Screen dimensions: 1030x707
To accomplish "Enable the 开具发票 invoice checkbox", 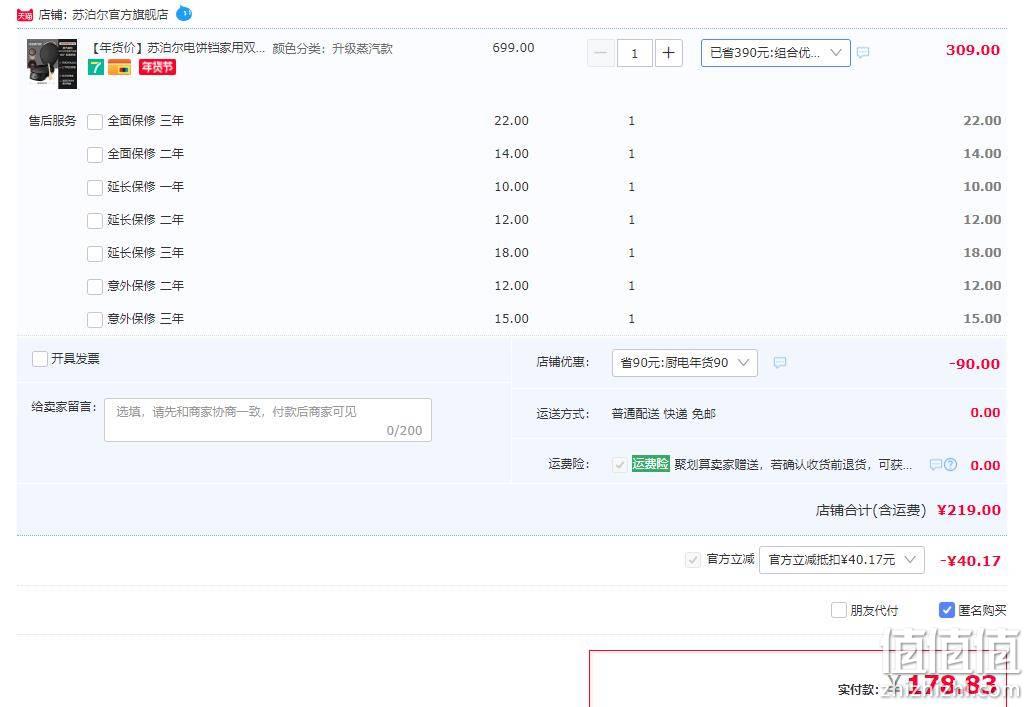I will pos(40,359).
